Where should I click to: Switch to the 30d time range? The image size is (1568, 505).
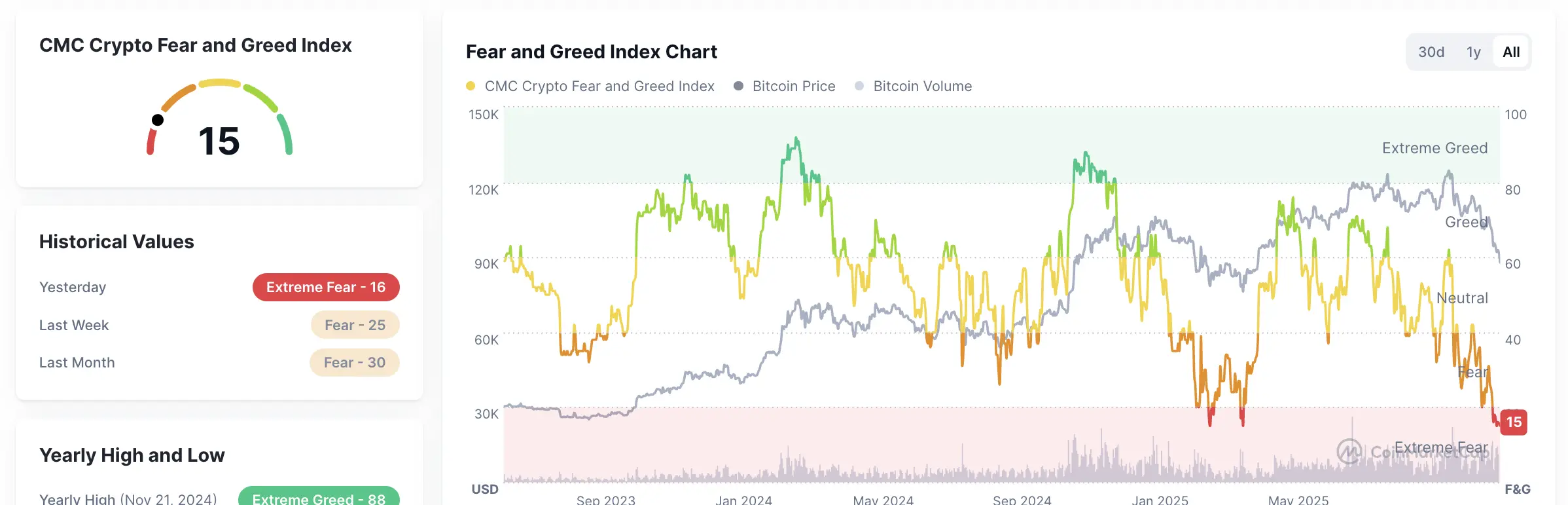tap(1432, 52)
